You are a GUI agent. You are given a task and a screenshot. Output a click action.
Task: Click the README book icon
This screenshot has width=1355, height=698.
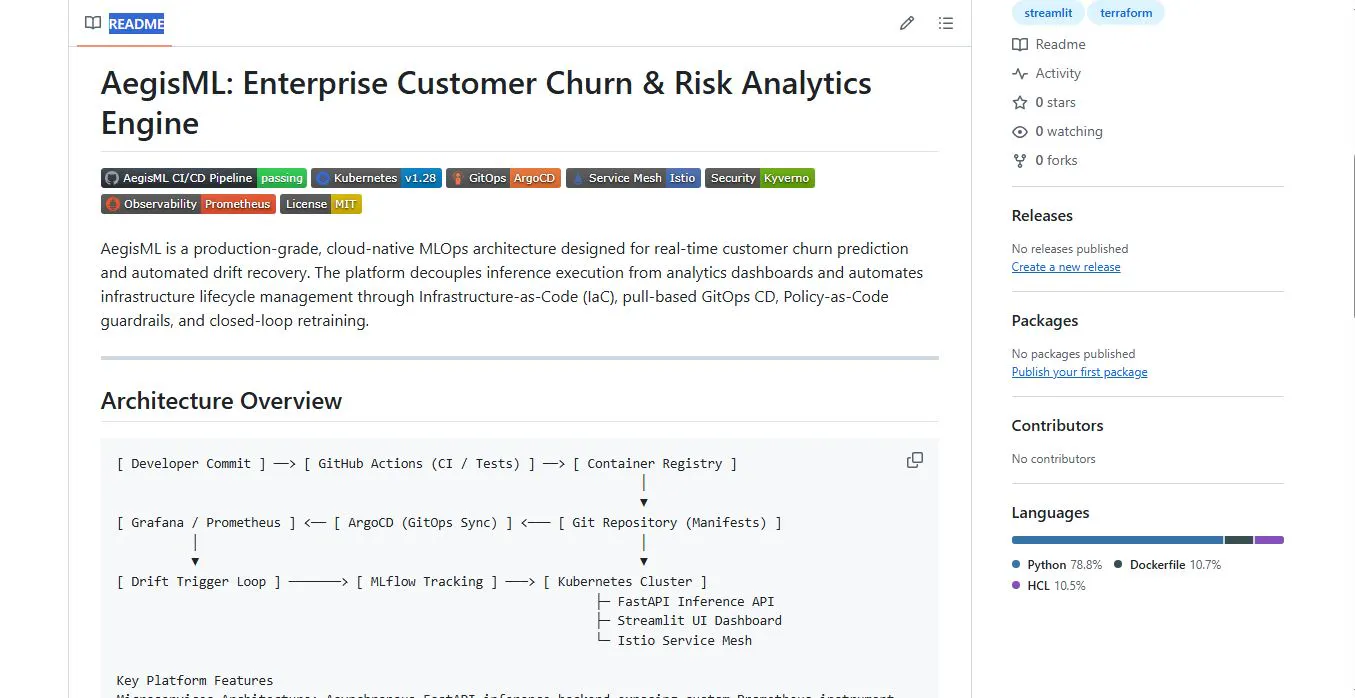tap(93, 23)
